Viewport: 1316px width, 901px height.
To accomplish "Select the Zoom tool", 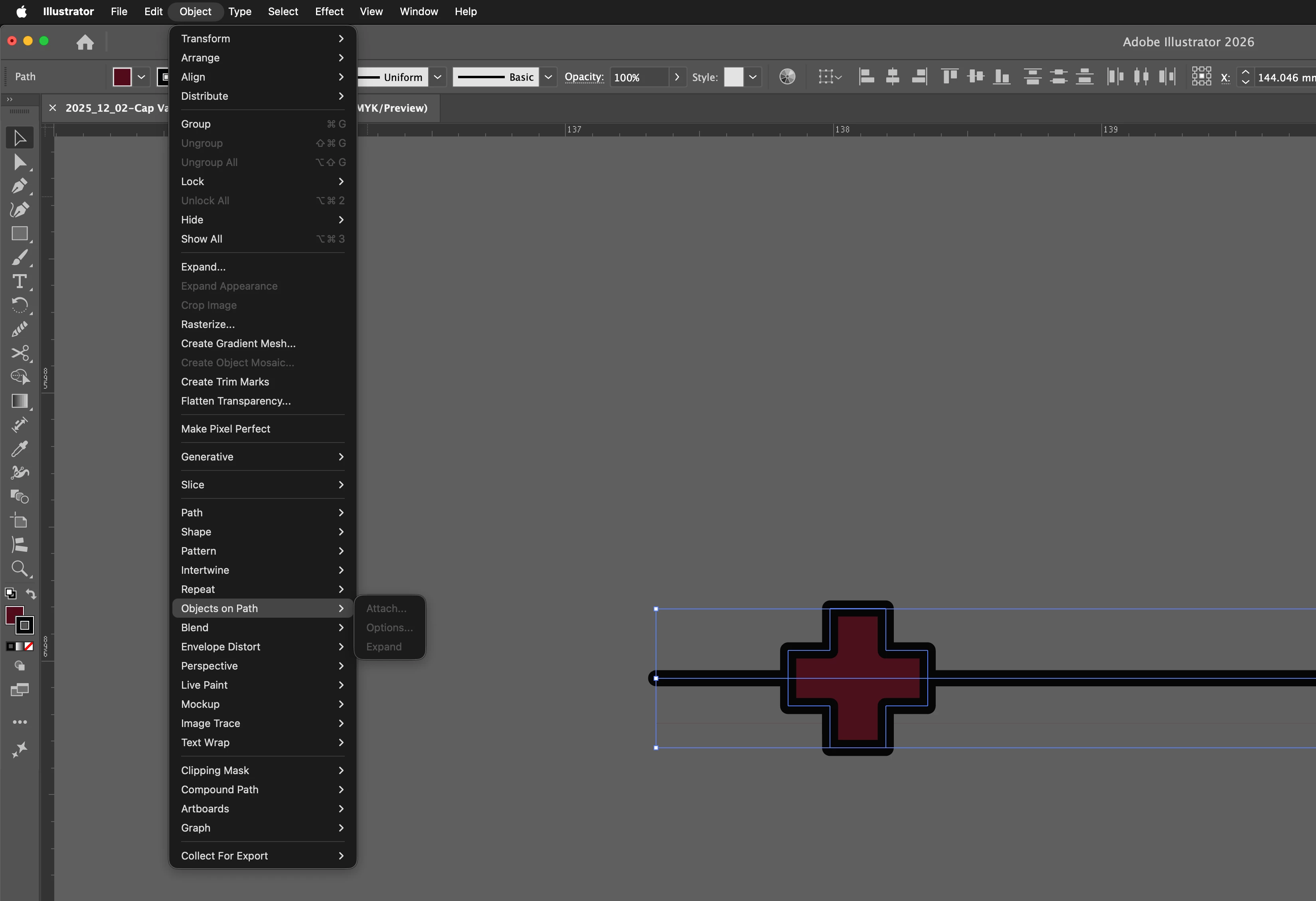I will tap(20, 569).
